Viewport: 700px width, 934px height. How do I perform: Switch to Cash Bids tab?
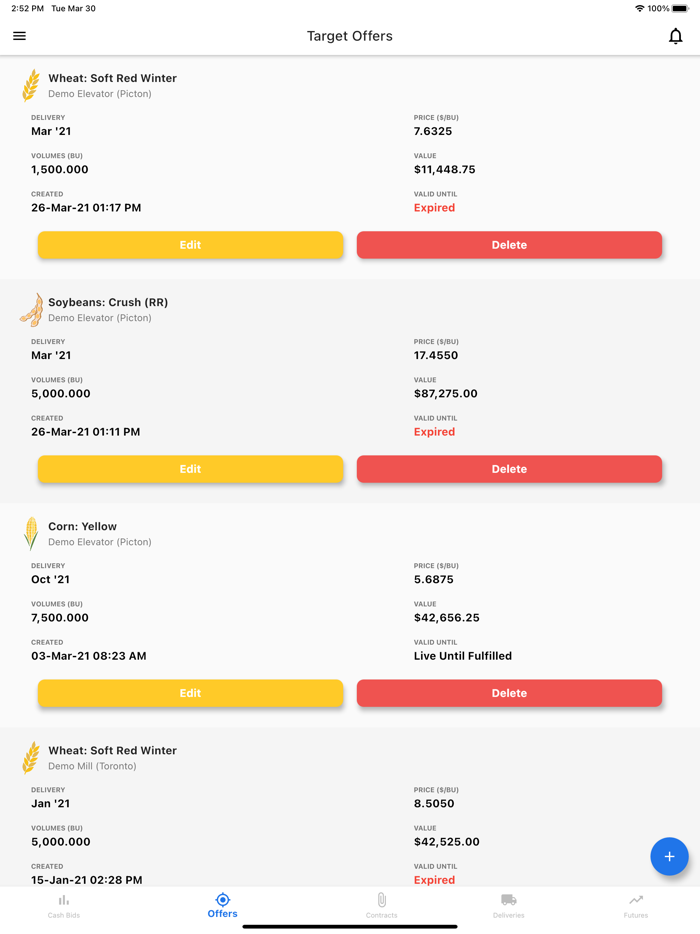[64, 905]
